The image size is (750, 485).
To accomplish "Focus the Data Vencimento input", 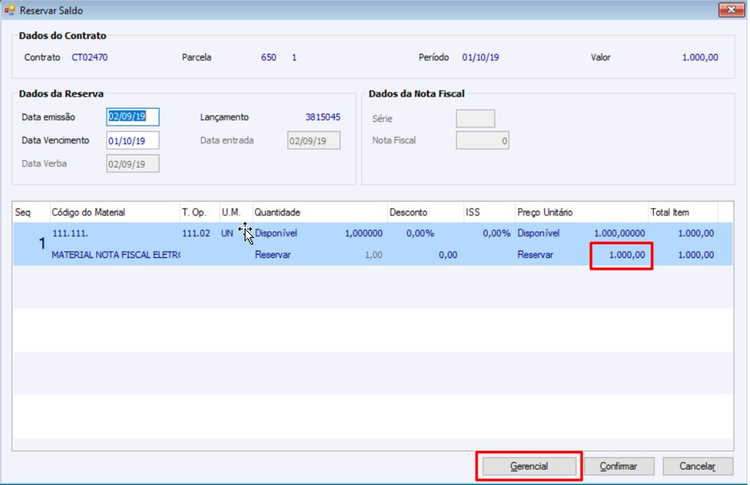I will [133, 141].
